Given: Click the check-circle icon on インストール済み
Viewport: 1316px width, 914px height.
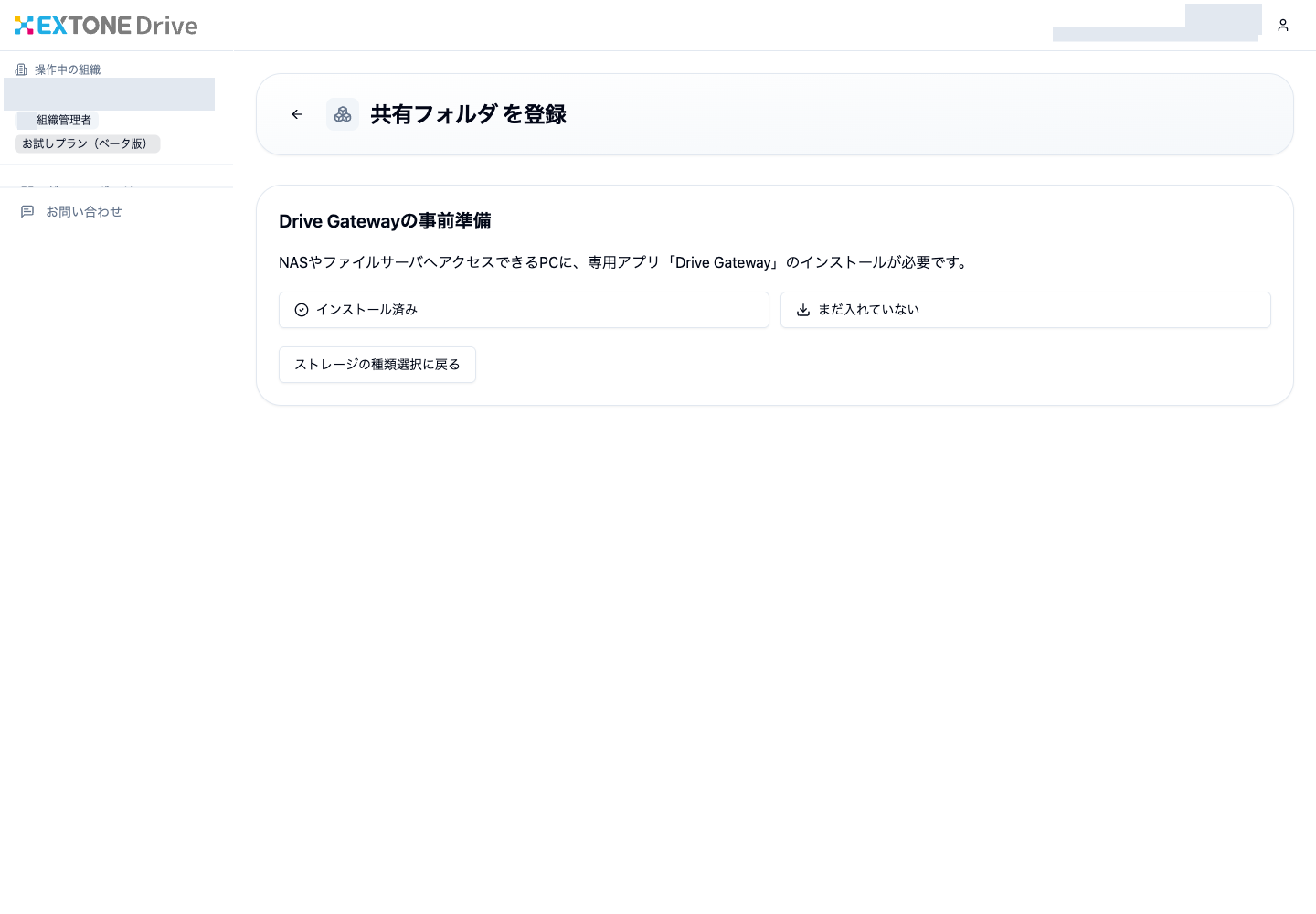Looking at the screenshot, I should click(x=302, y=310).
